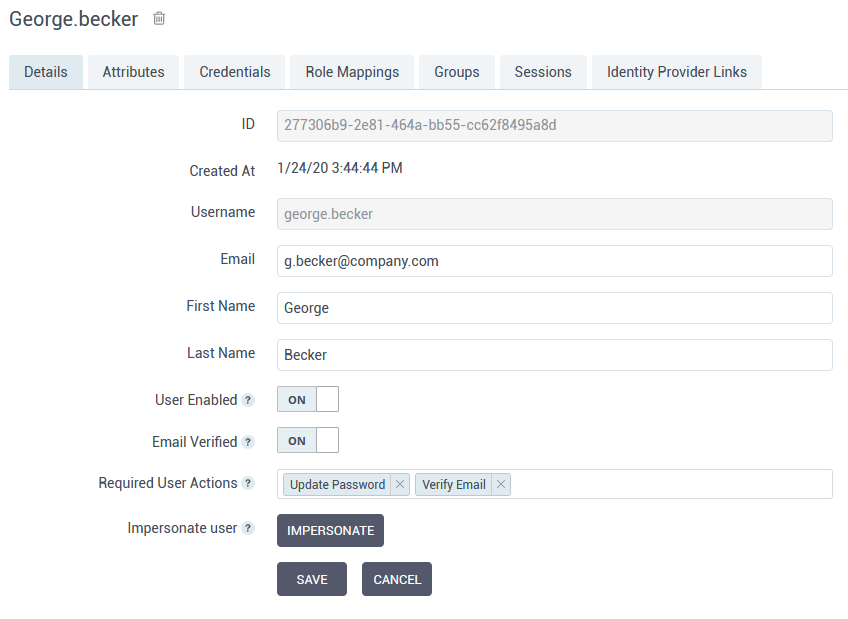
Task: Go to the Role Mappings tab
Action: pos(352,72)
